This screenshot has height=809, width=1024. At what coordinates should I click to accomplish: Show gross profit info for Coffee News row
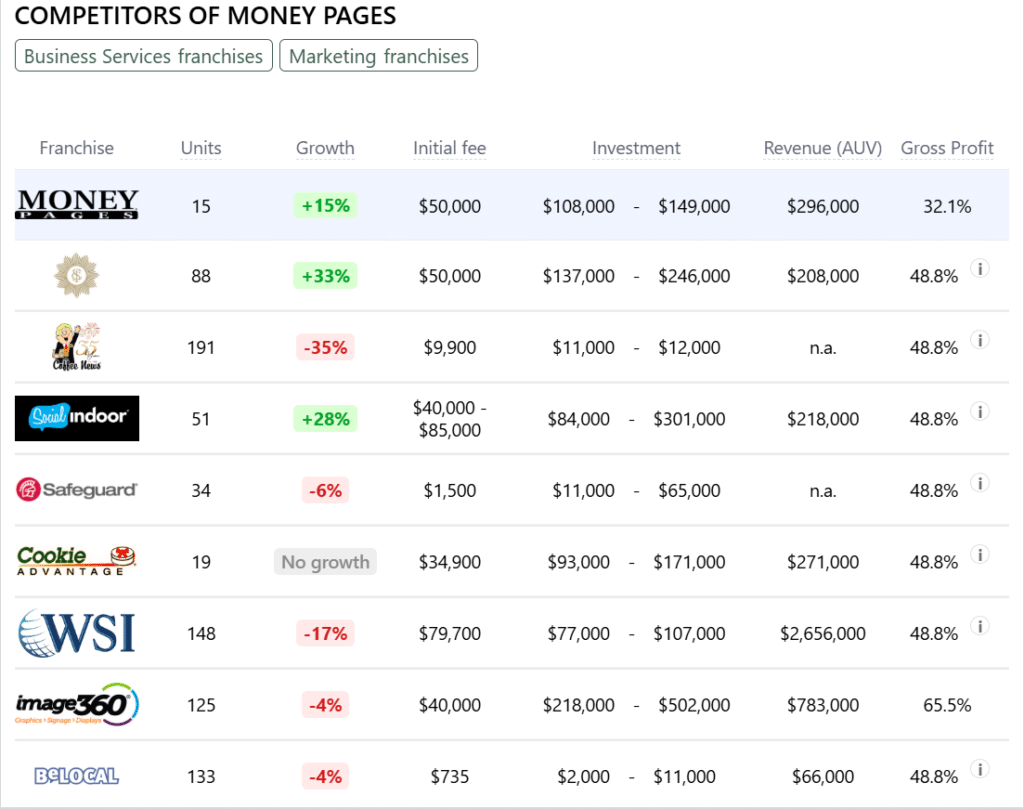point(980,340)
